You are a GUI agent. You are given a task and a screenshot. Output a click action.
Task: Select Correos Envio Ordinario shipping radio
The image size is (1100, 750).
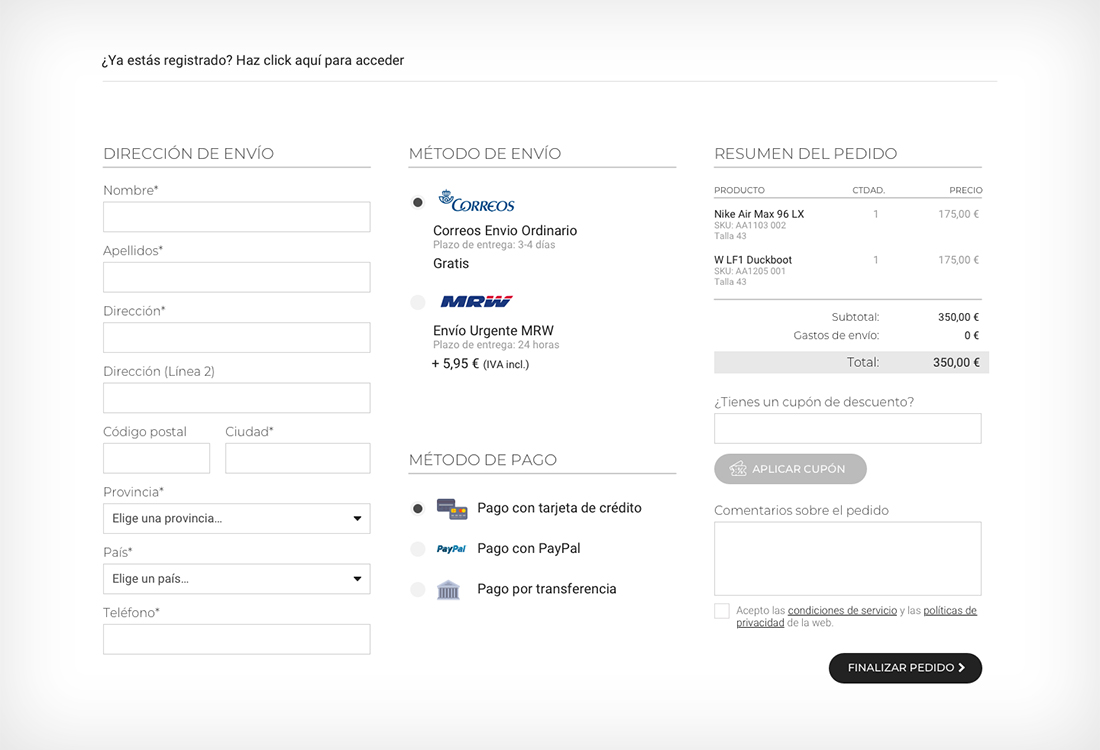tap(418, 202)
